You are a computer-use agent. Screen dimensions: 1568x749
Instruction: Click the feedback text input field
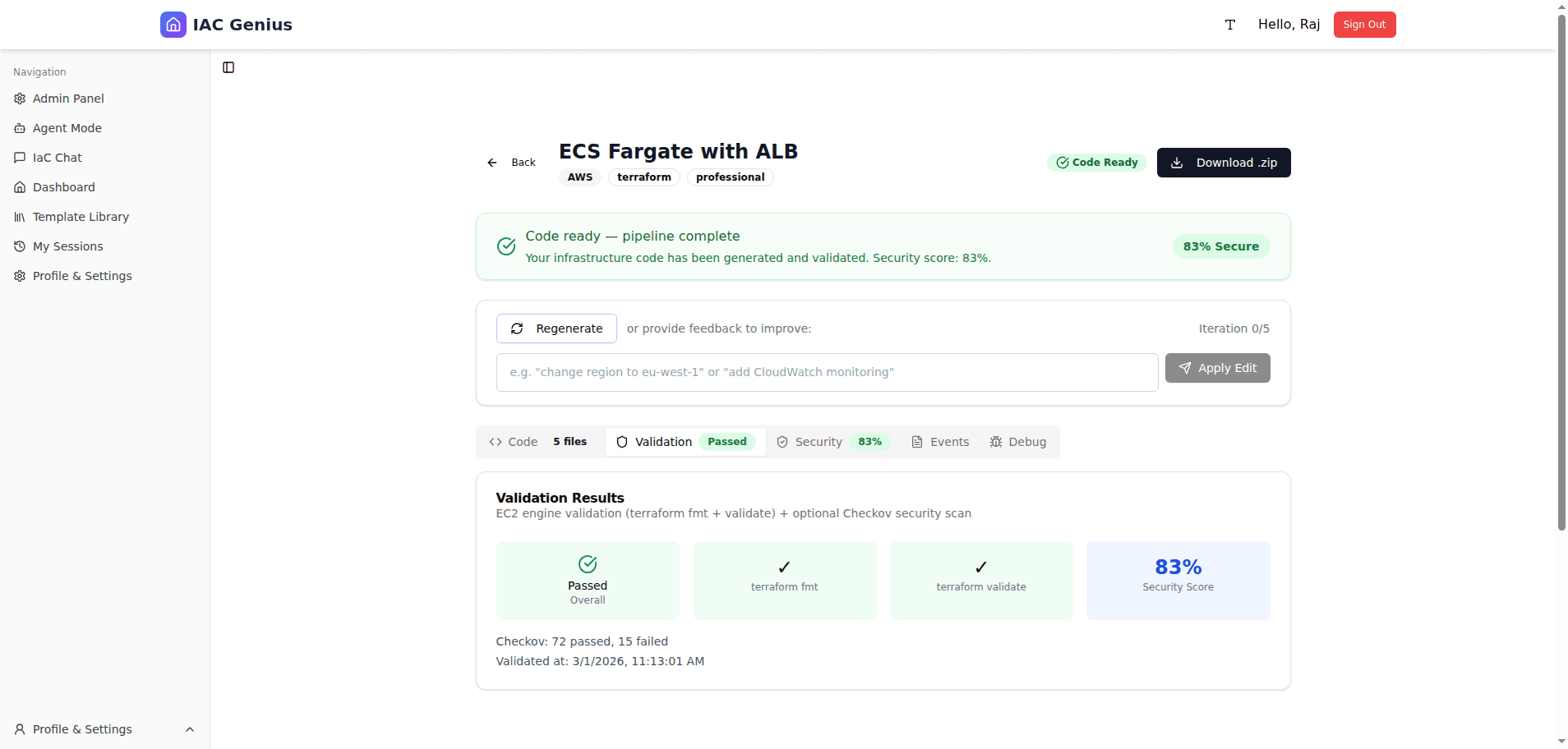click(827, 372)
